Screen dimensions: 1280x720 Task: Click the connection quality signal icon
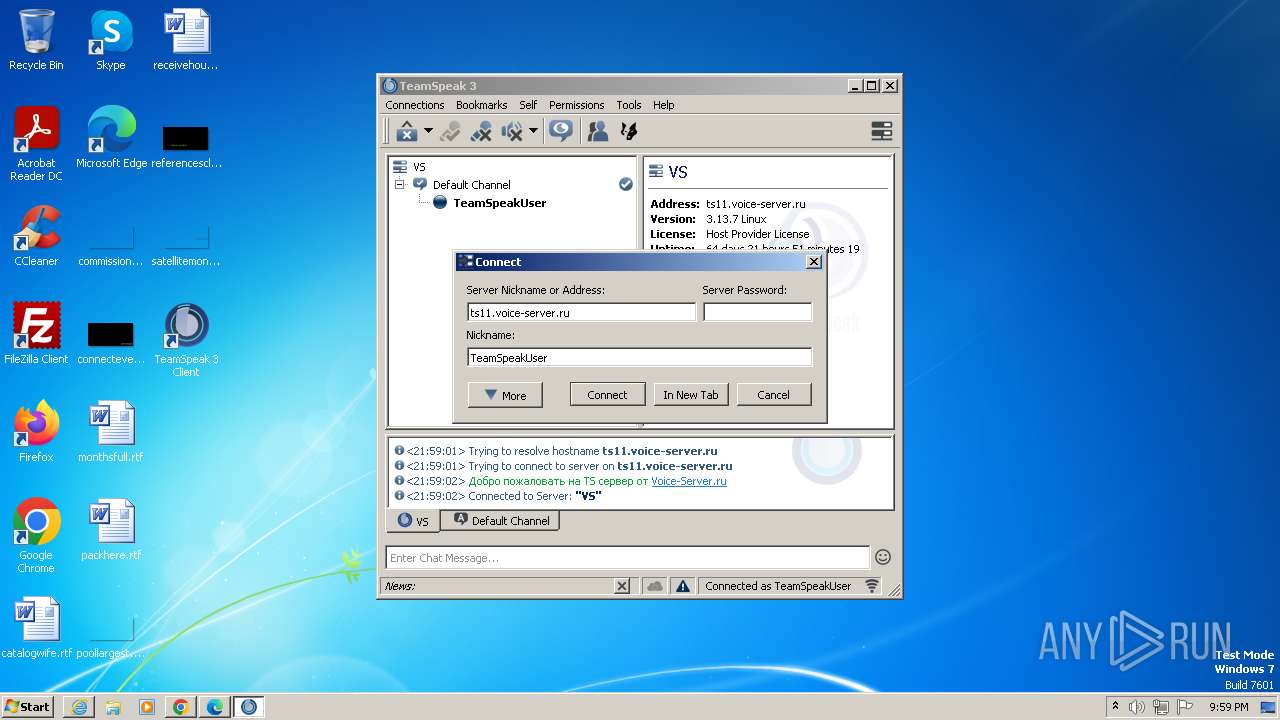pos(872,586)
